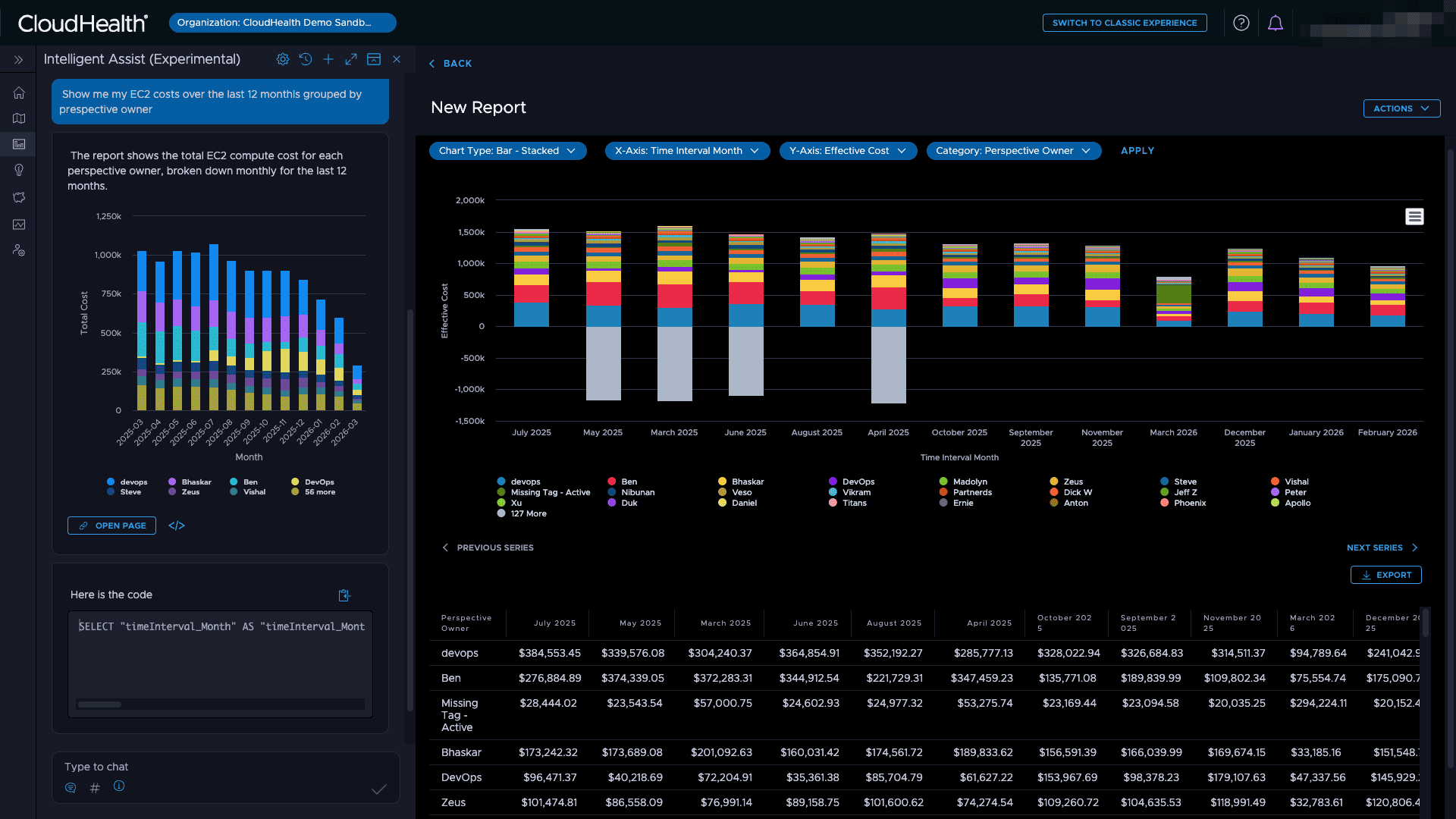Click Apply to update the chart
This screenshot has height=819, width=1456.
pyautogui.click(x=1137, y=151)
